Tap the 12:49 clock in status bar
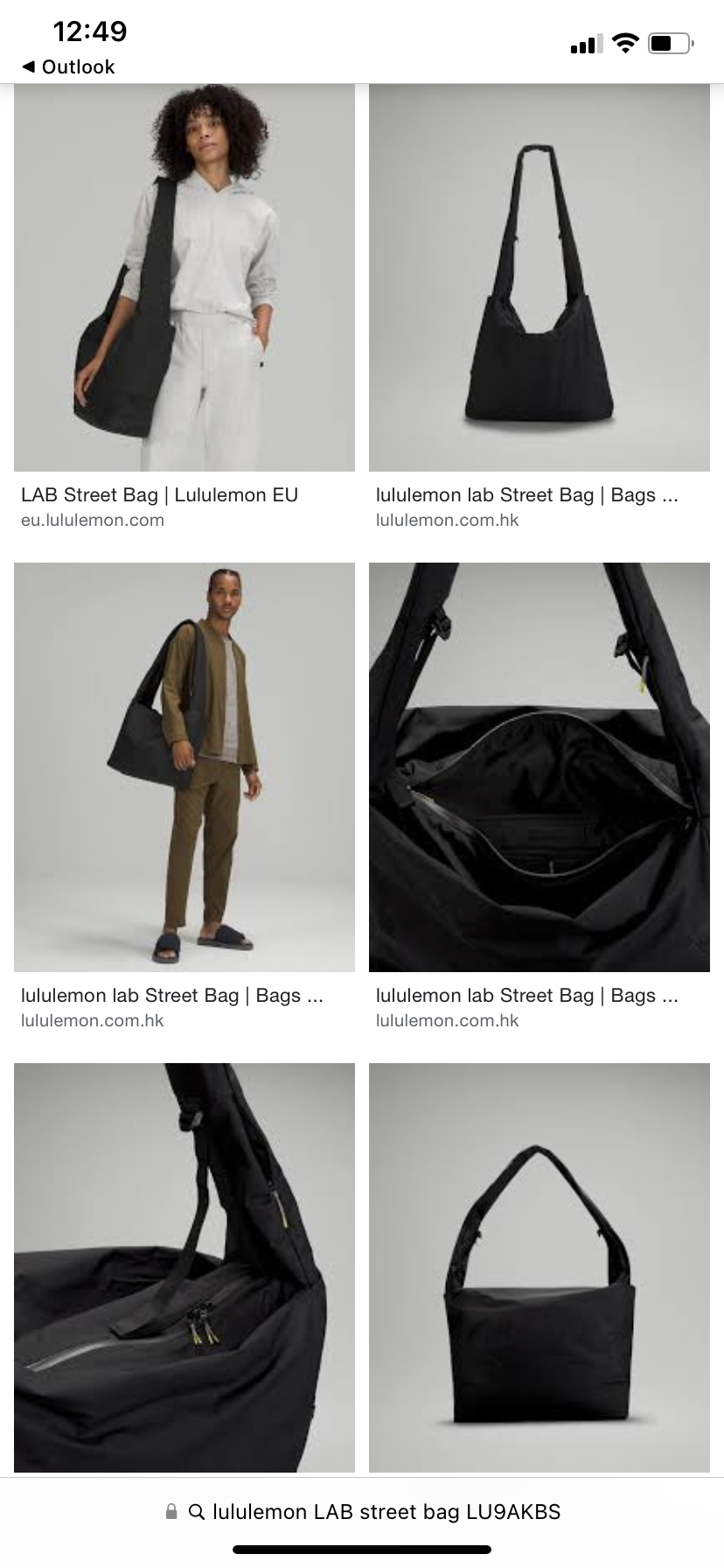This screenshot has width=724, height=1568. pos(90,31)
